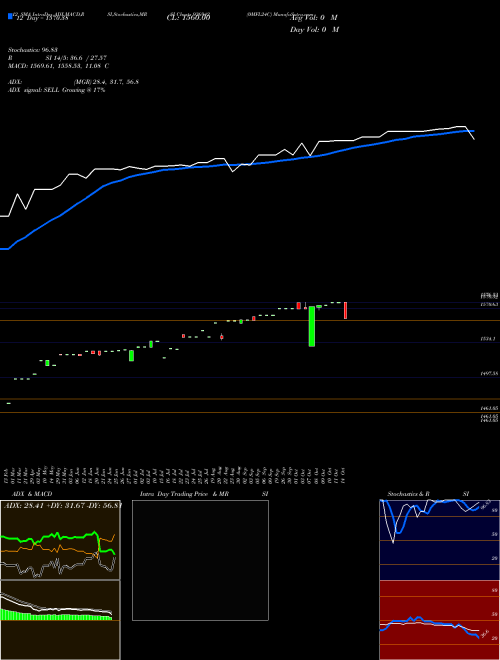Screen dimensions: 500x660
Task: Select the MACD: 1569.61, 1558.53, 11.08 line
Action: (x=59, y=66)
